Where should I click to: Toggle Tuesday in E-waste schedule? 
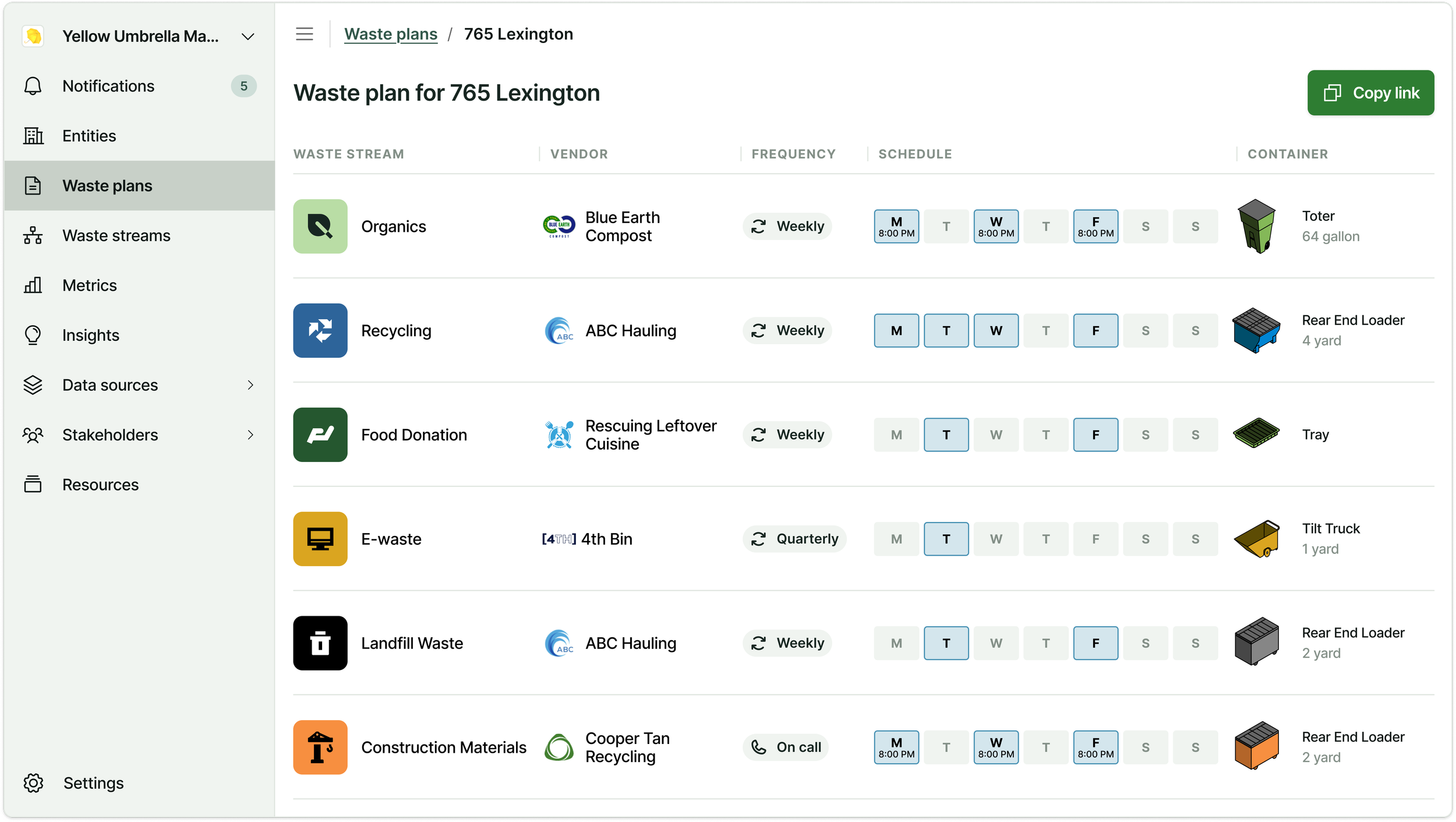tap(946, 539)
